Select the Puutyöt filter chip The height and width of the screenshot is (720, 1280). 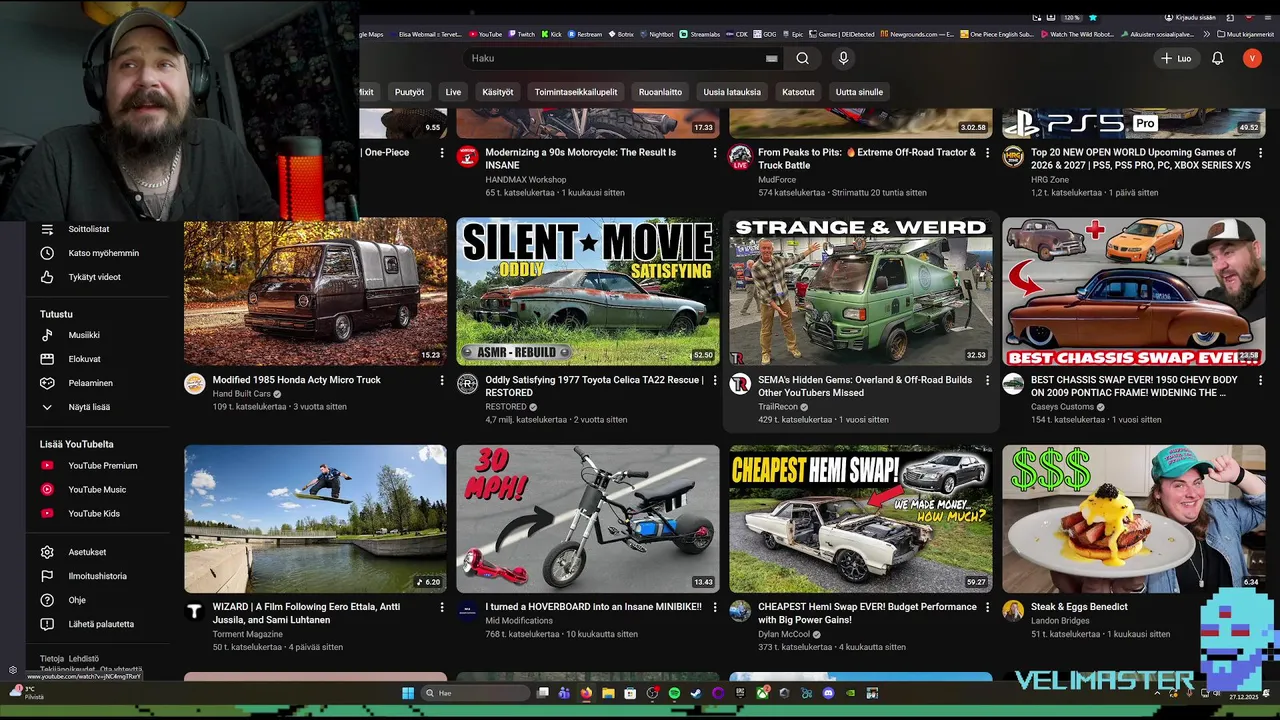(409, 92)
